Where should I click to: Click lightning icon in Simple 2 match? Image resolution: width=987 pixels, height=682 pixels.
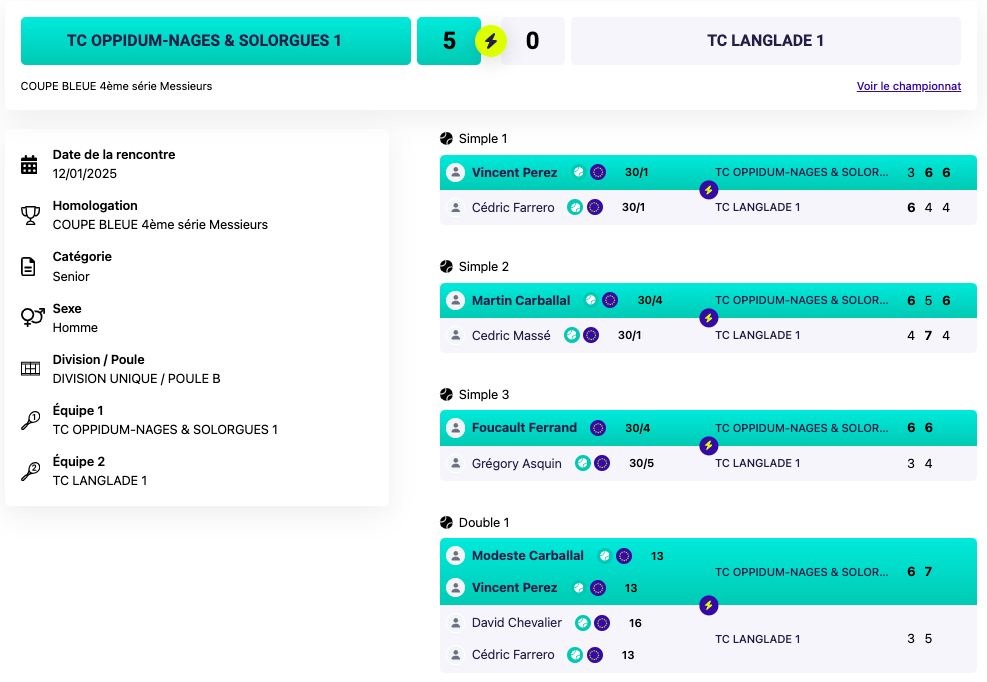pyautogui.click(x=708, y=318)
